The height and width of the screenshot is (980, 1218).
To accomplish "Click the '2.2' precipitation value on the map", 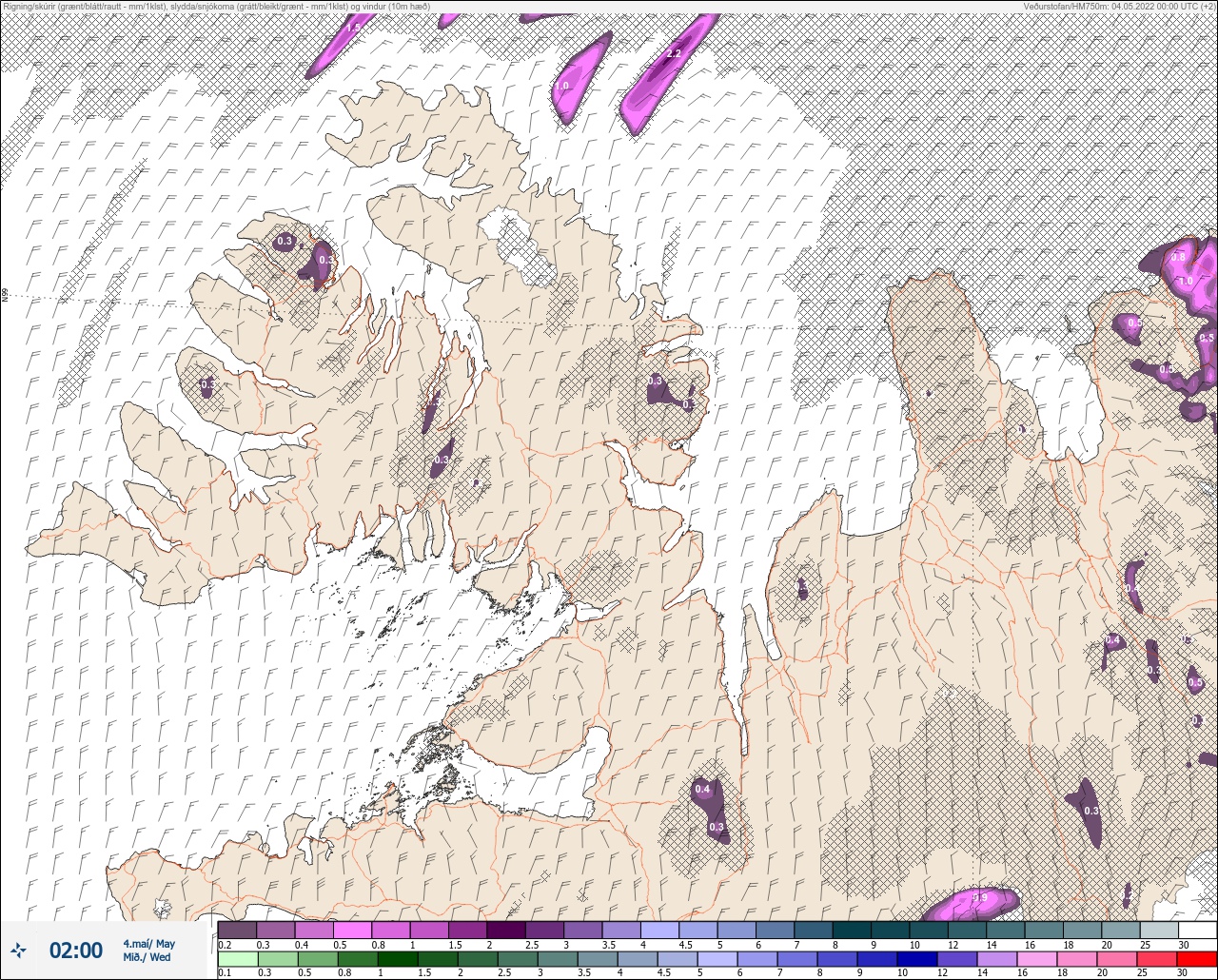I will coord(674,53).
